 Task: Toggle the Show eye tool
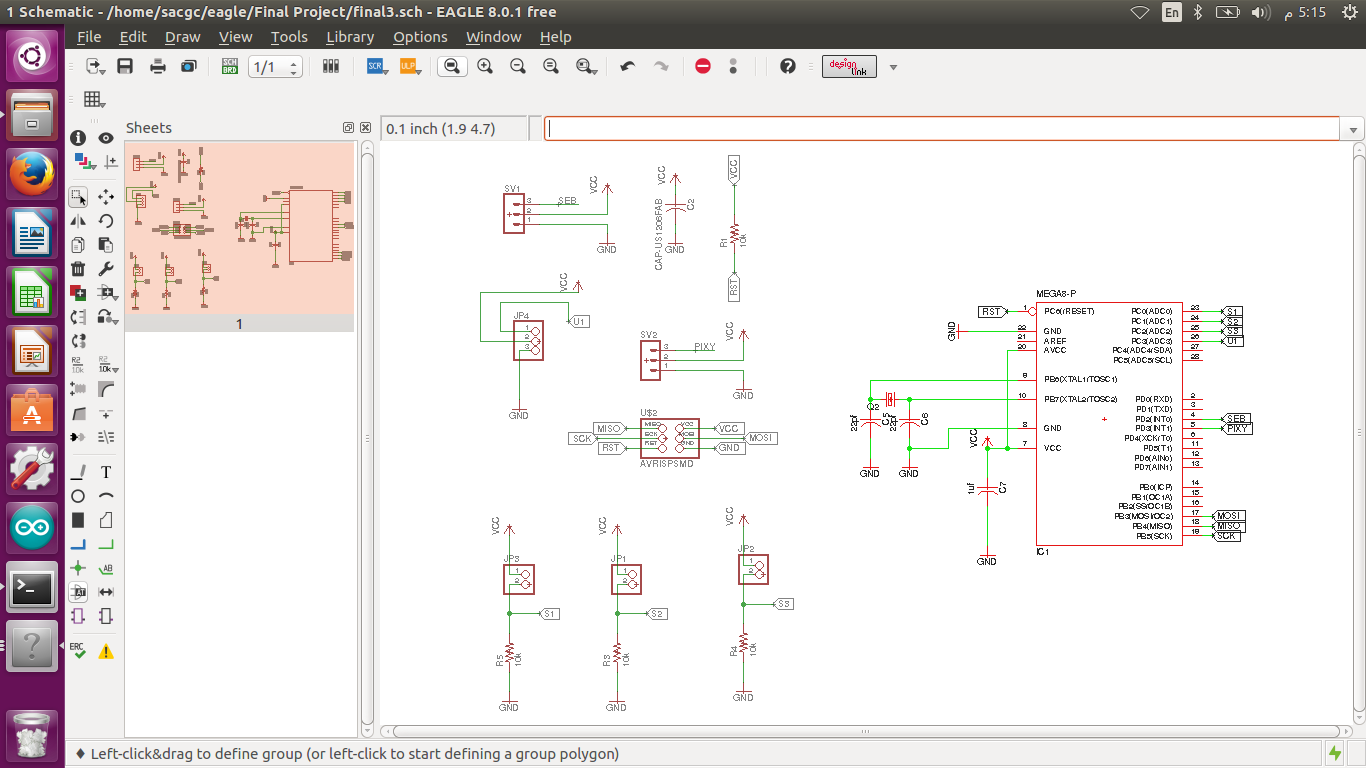tap(106, 138)
